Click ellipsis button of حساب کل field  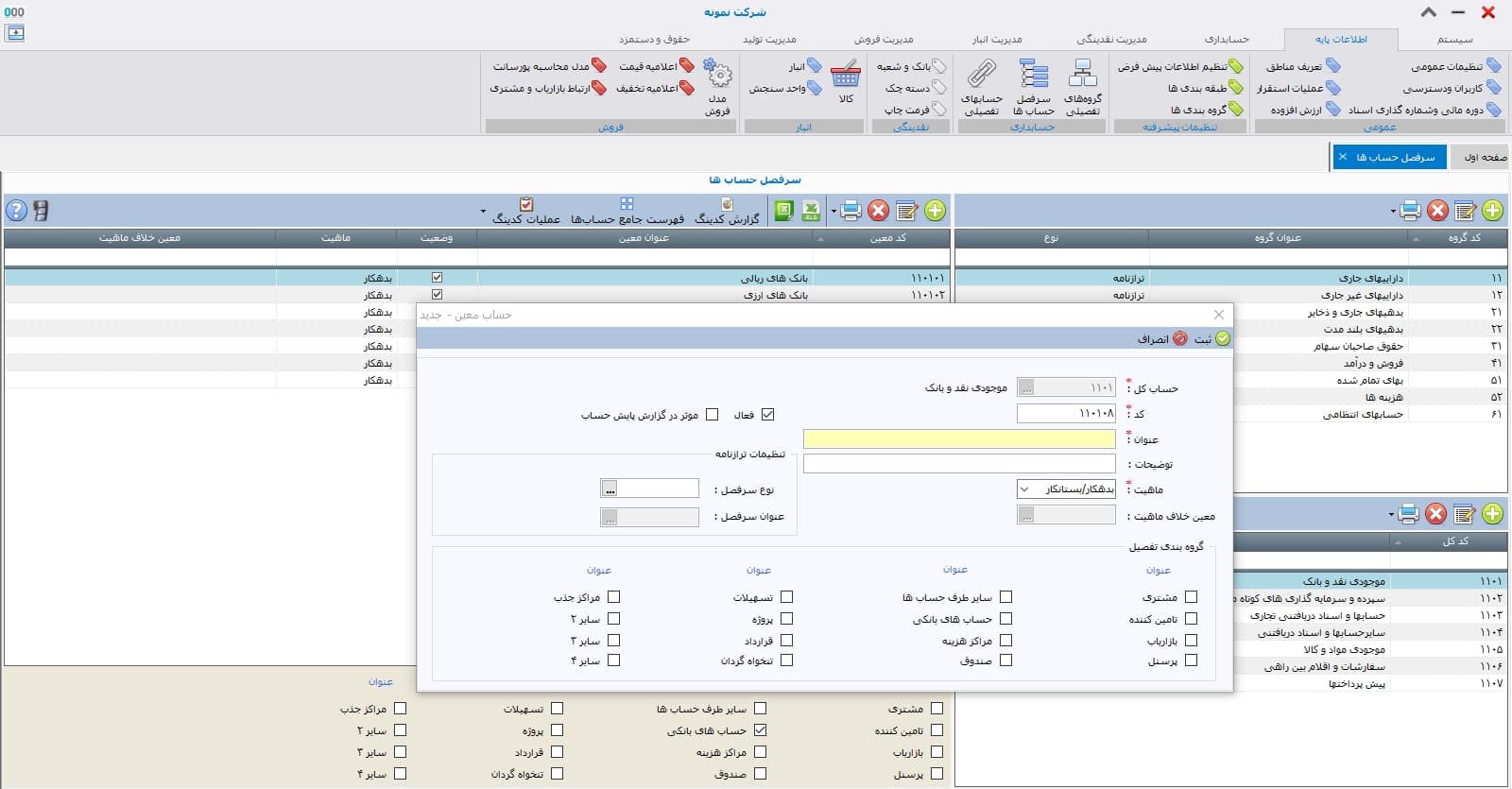point(1026,387)
